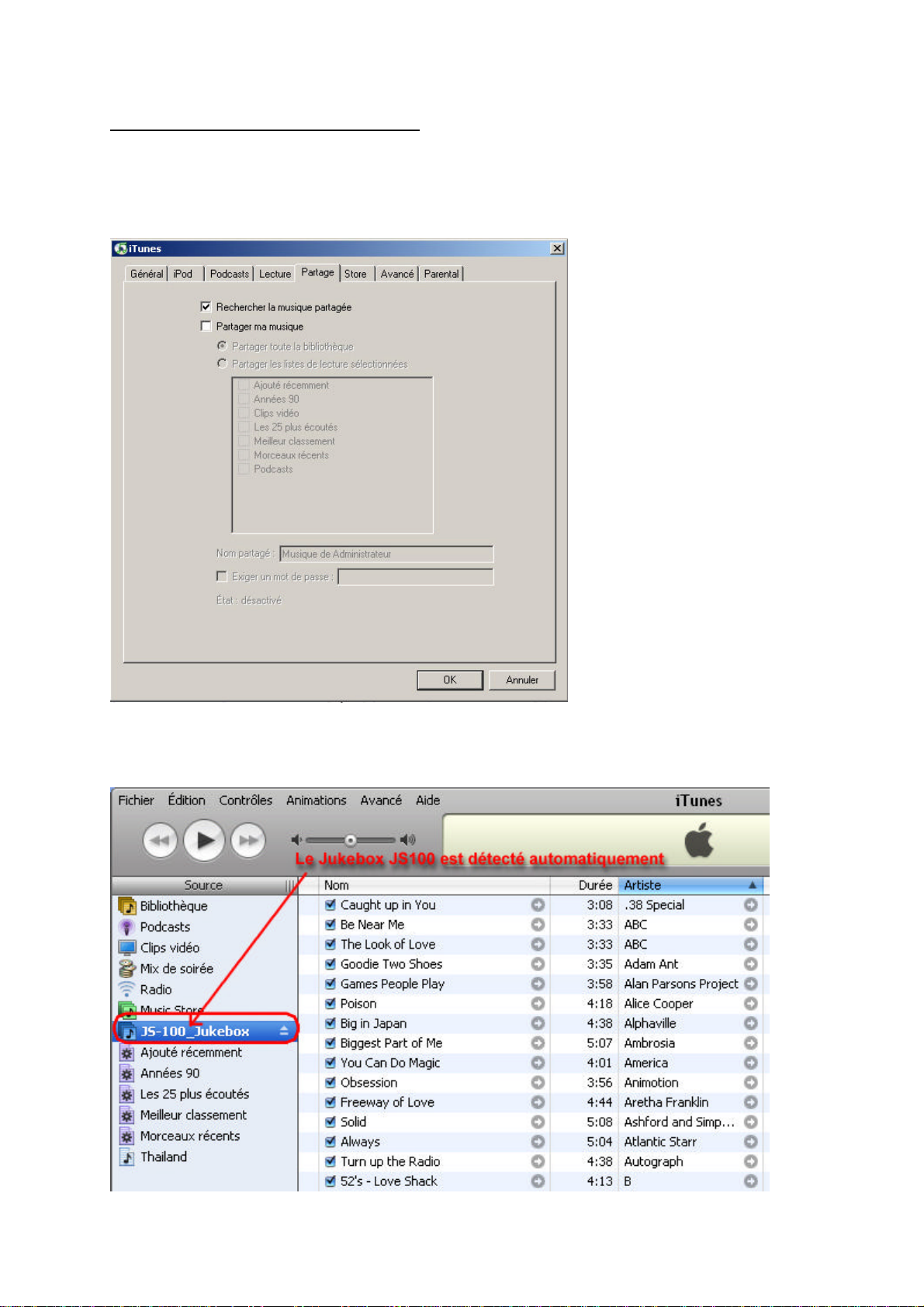This screenshot has height=1307, width=924.
Task: Click the low volume speaker icon
Action: (x=296, y=839)
